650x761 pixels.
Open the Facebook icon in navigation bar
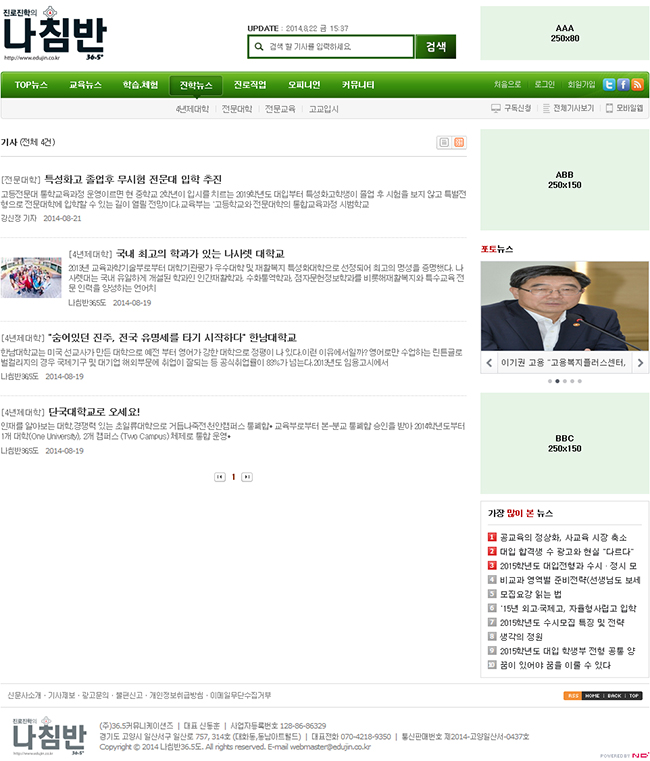tap(623, 84)
